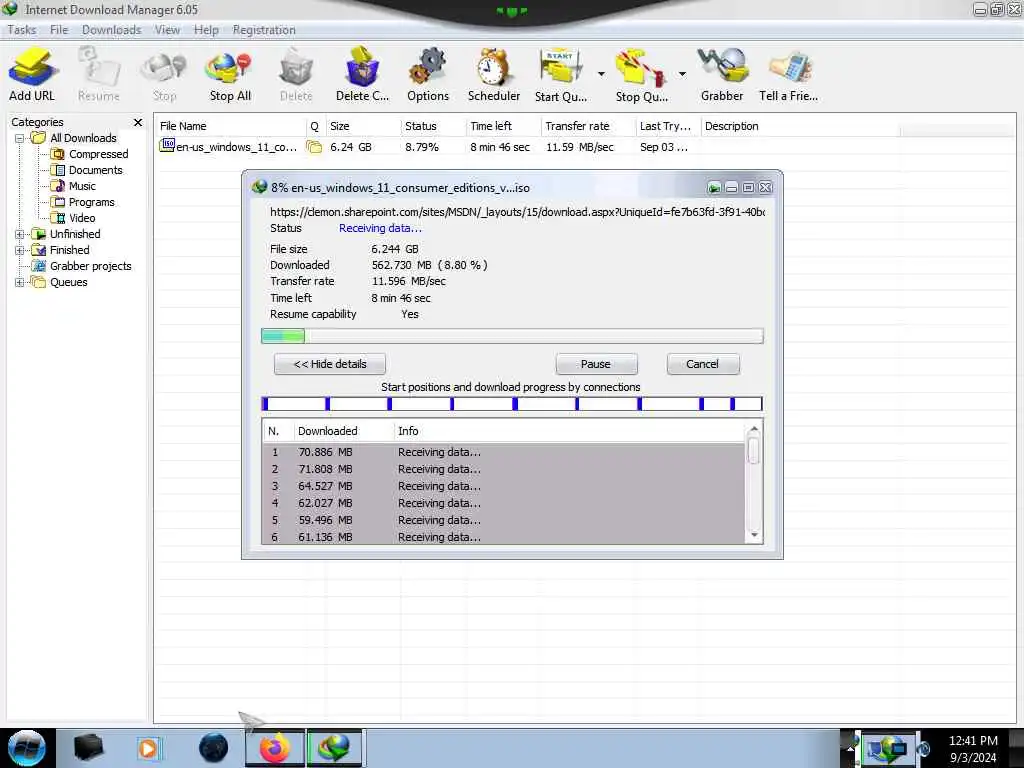Click the download progress bar
This screenshot has height=768, width=1024.
pyautogui.click(x=512, y=336)
